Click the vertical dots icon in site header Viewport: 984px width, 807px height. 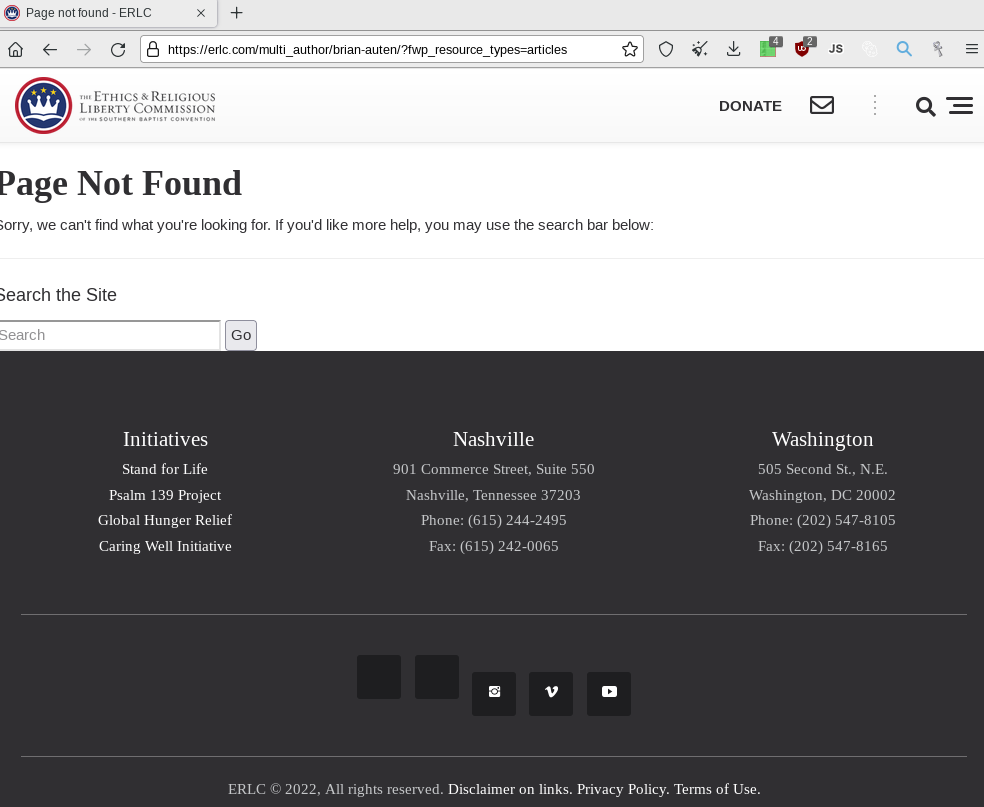(875, 105)
